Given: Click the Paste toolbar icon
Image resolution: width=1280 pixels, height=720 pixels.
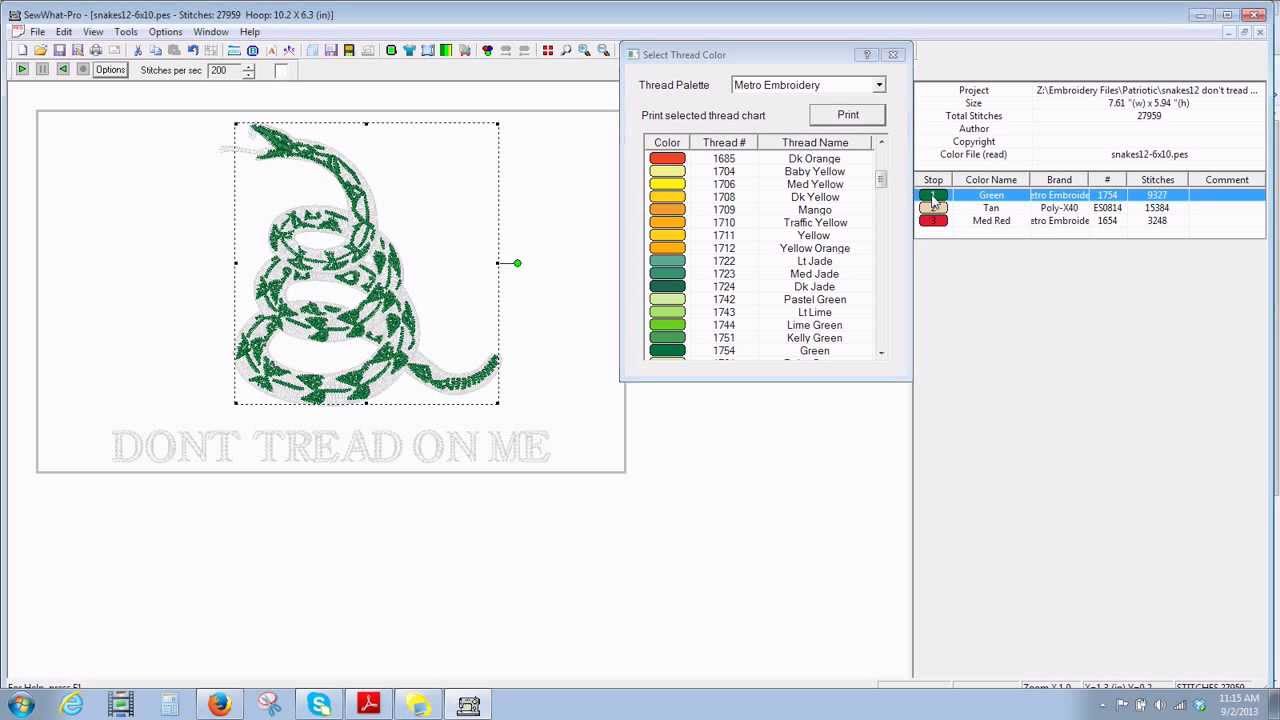Looking at the screenshot, I should click(x=173, y=50).
